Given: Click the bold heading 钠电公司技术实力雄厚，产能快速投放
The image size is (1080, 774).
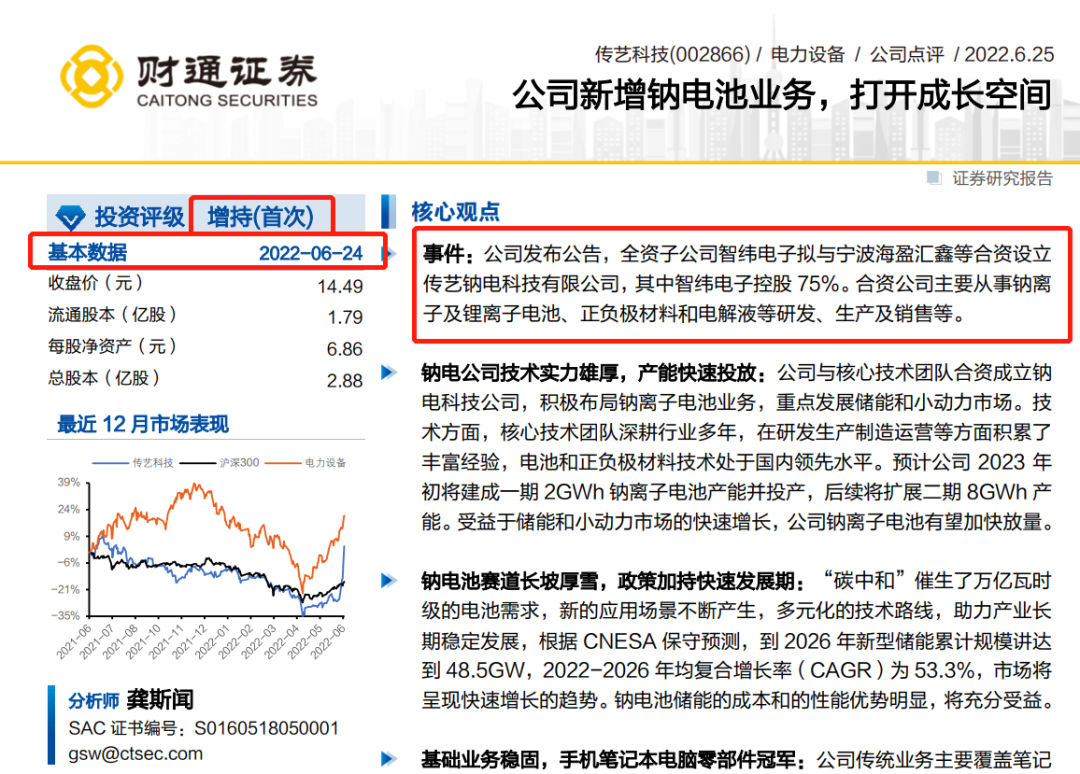Looking at the screenshot, I should 594,373.
